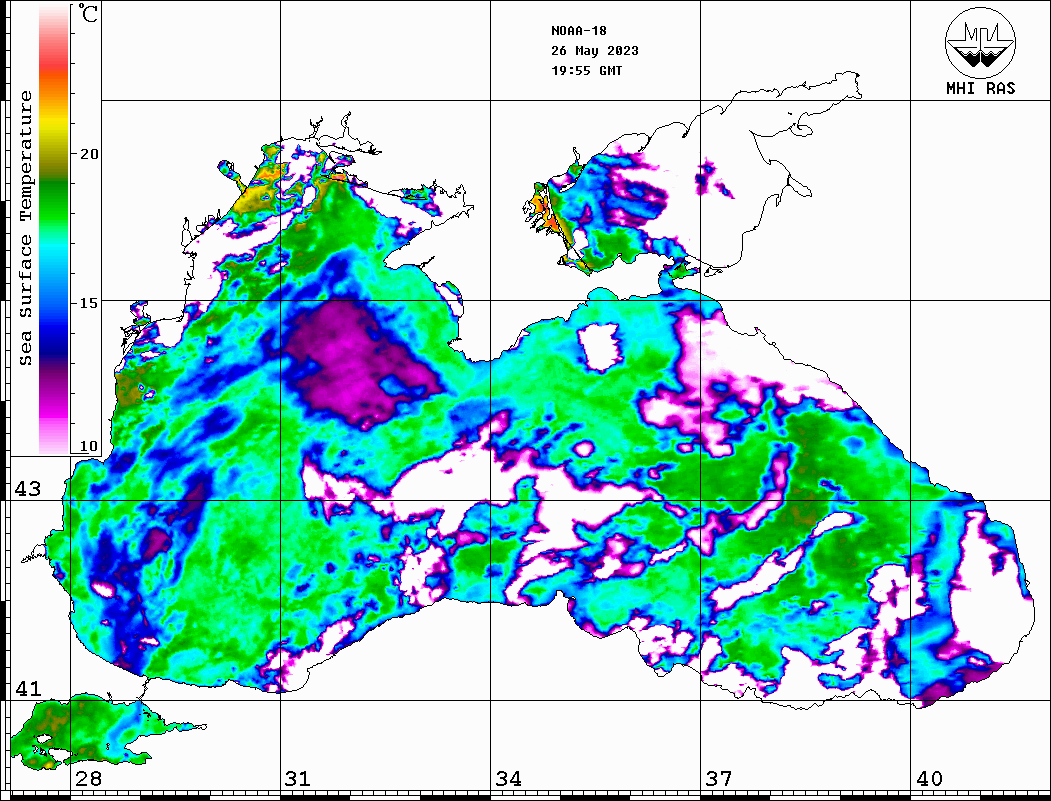Click the °C unit label
Viewport: 1051px width, 801px height.
[x=88, y=13]
